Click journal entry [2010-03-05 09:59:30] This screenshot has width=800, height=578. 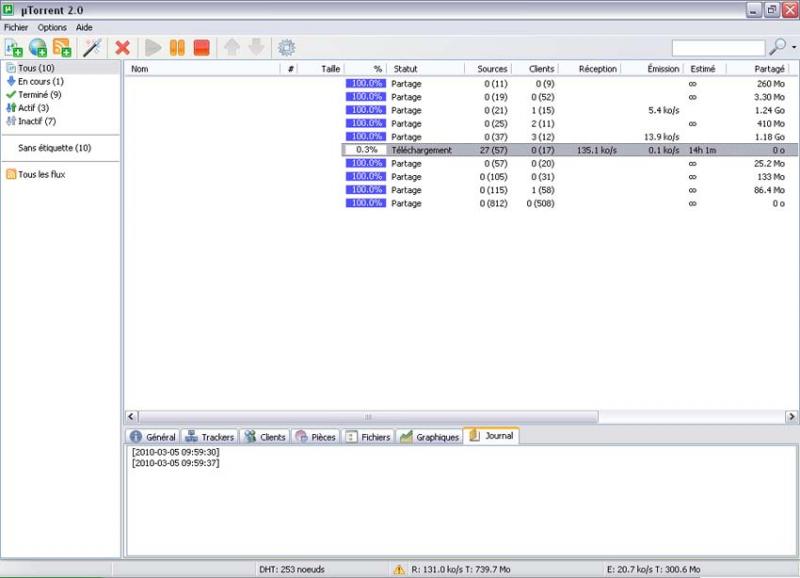[176, 452]
